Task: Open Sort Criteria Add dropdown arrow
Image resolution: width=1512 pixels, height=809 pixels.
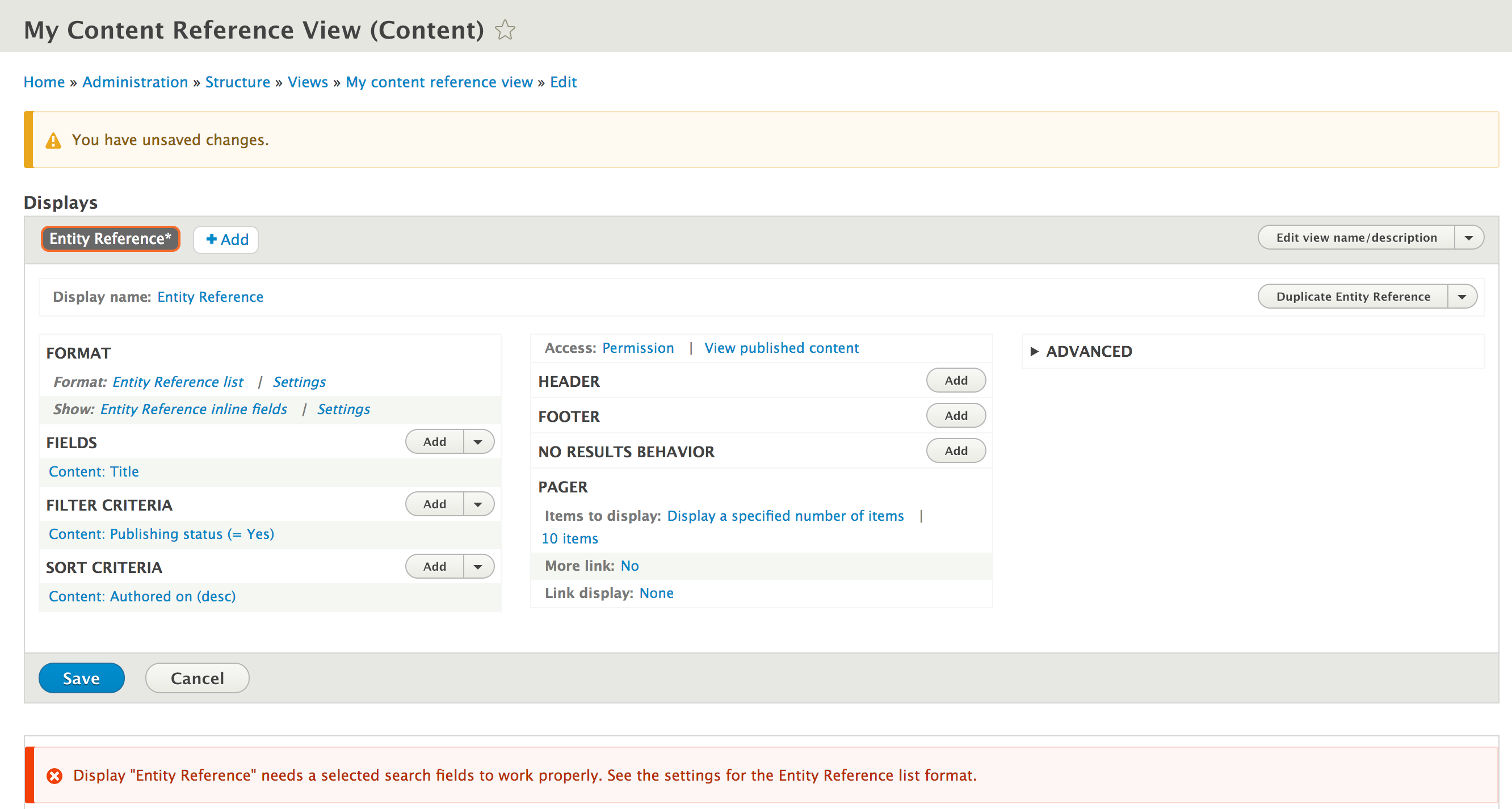Action: pyautogui.click(x=478, y=566)
